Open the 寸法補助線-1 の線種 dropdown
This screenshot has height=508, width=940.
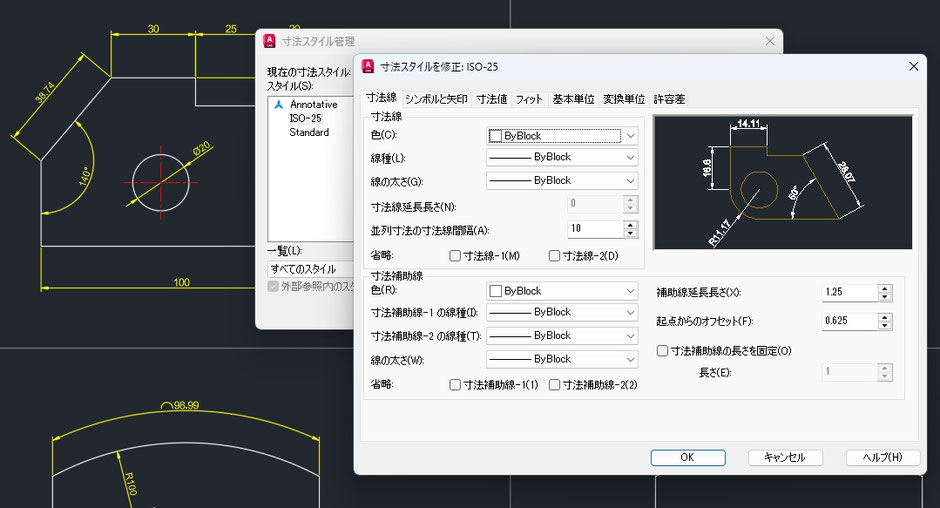click(562, 312)
